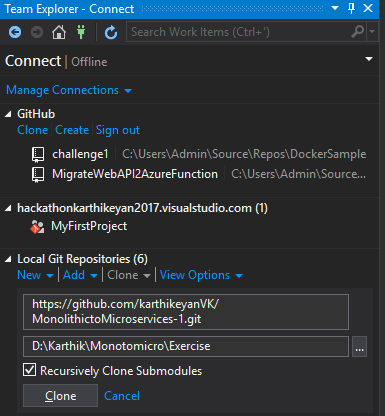385x416 pixels.
Task: Collapse hackathonkarthikeyan2017.visualstudio.com section
Action: [x=8, y=208]
